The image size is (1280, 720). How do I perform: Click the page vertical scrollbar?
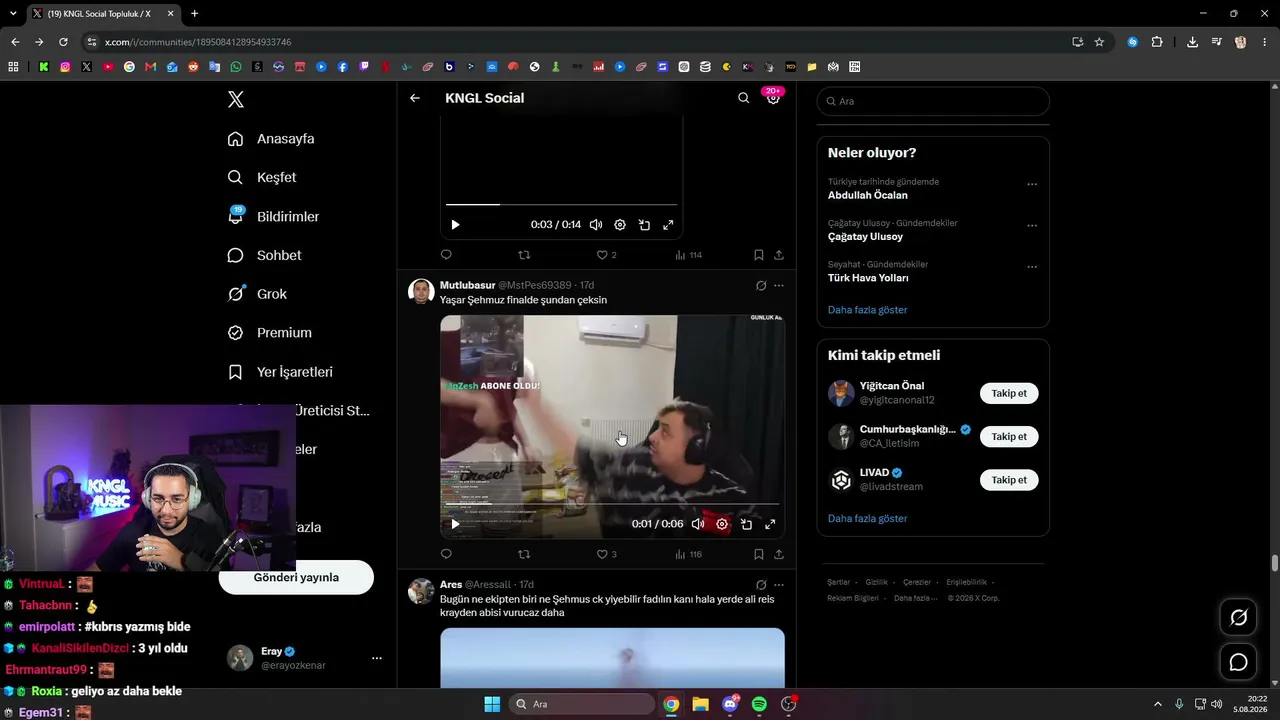1274,562
